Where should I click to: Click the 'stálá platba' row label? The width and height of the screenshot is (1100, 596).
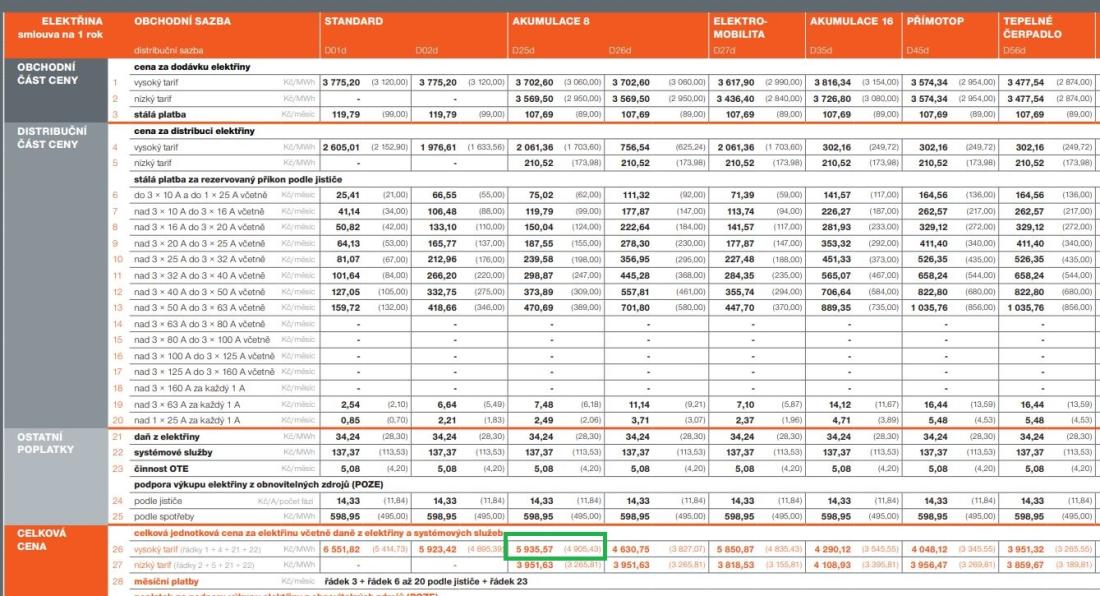[160, 114]
